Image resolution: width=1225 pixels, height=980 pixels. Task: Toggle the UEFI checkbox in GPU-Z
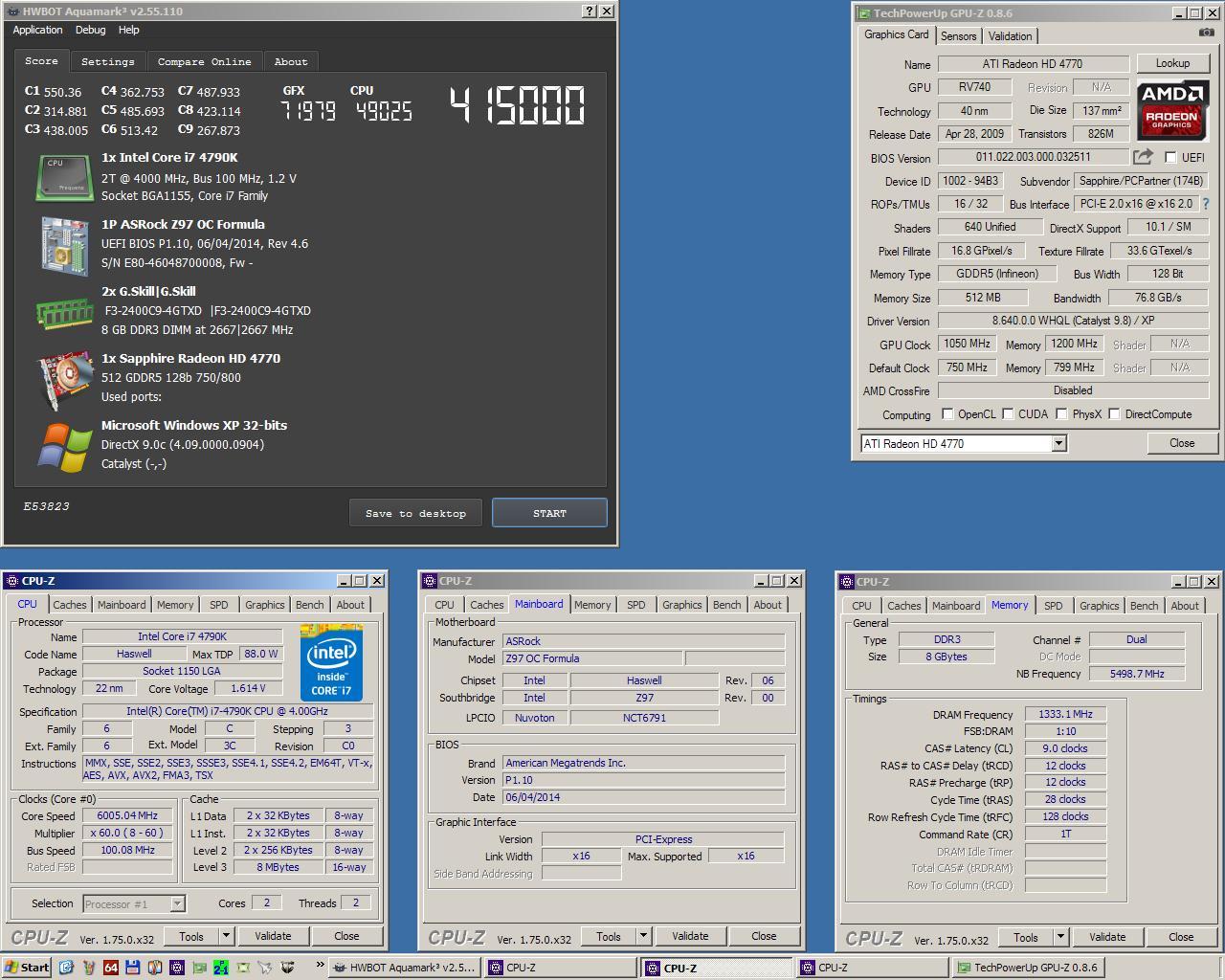coord(1169,157)
